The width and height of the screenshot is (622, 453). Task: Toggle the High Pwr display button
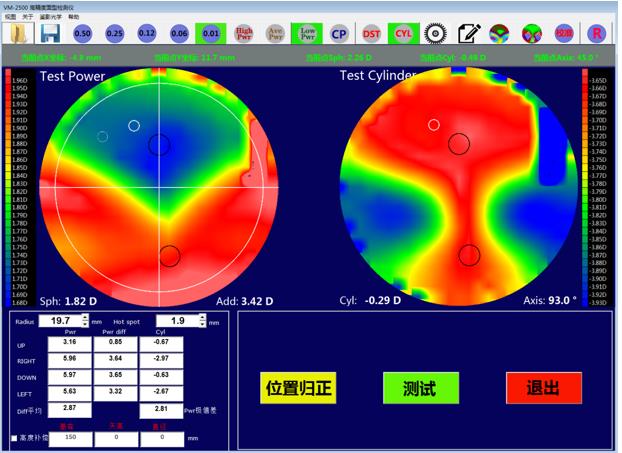point(243,34)
